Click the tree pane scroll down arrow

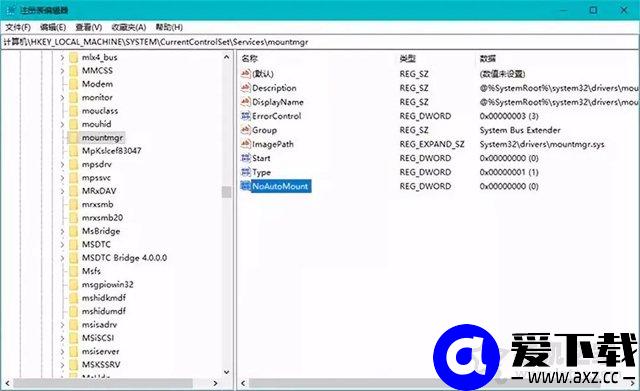(x=227, y=372)
